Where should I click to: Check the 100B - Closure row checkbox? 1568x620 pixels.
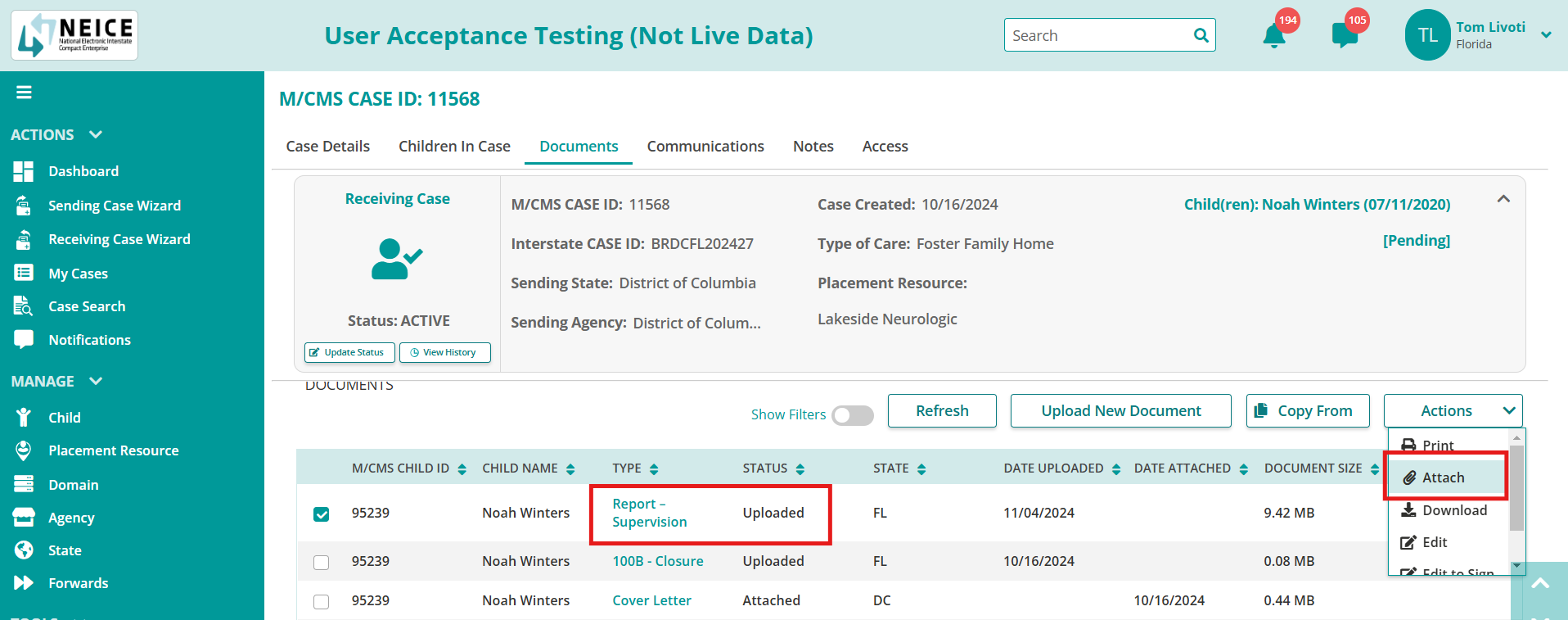coord(322,562)
